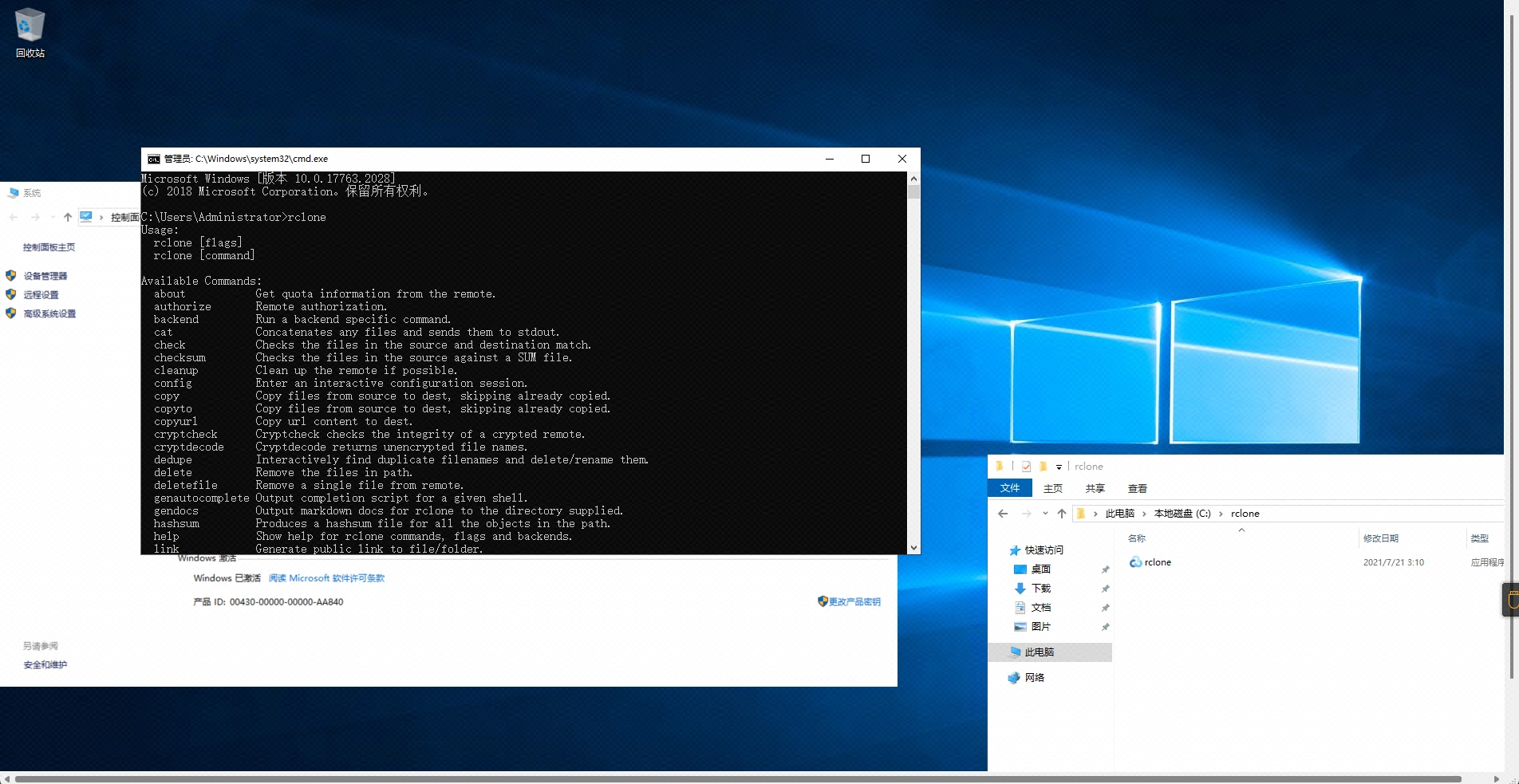Click System window up arrow
The image size is (1519, 784).
pos(68,217)
